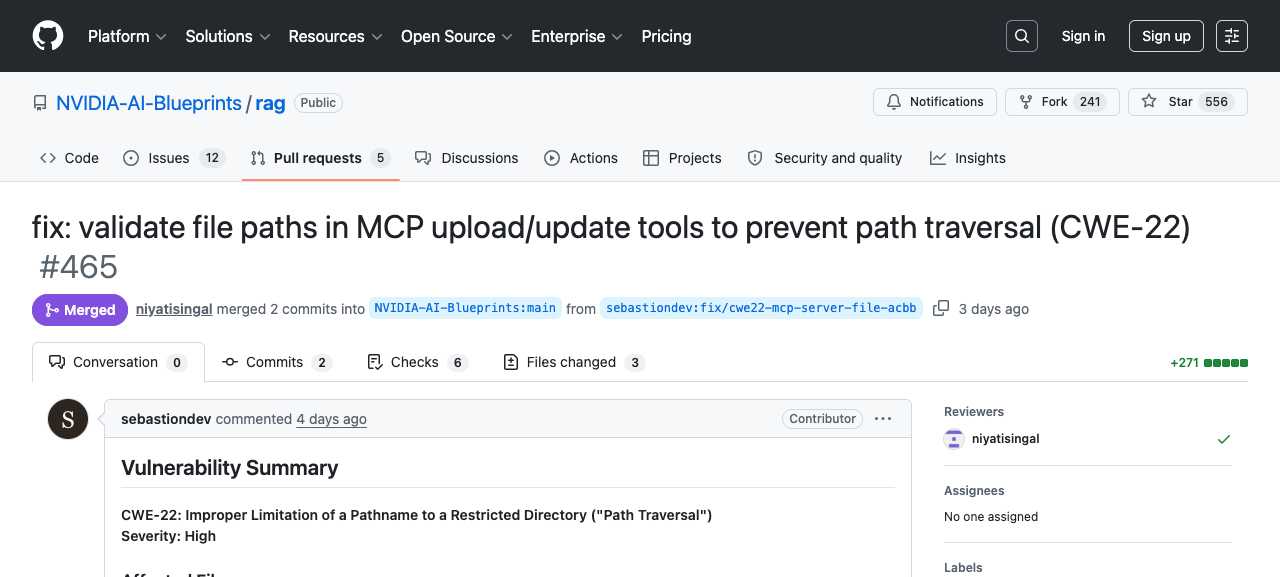Open reviewer niyatisingal's profile
Screen dimensions: 1280x577
(x=1004, y=438)
